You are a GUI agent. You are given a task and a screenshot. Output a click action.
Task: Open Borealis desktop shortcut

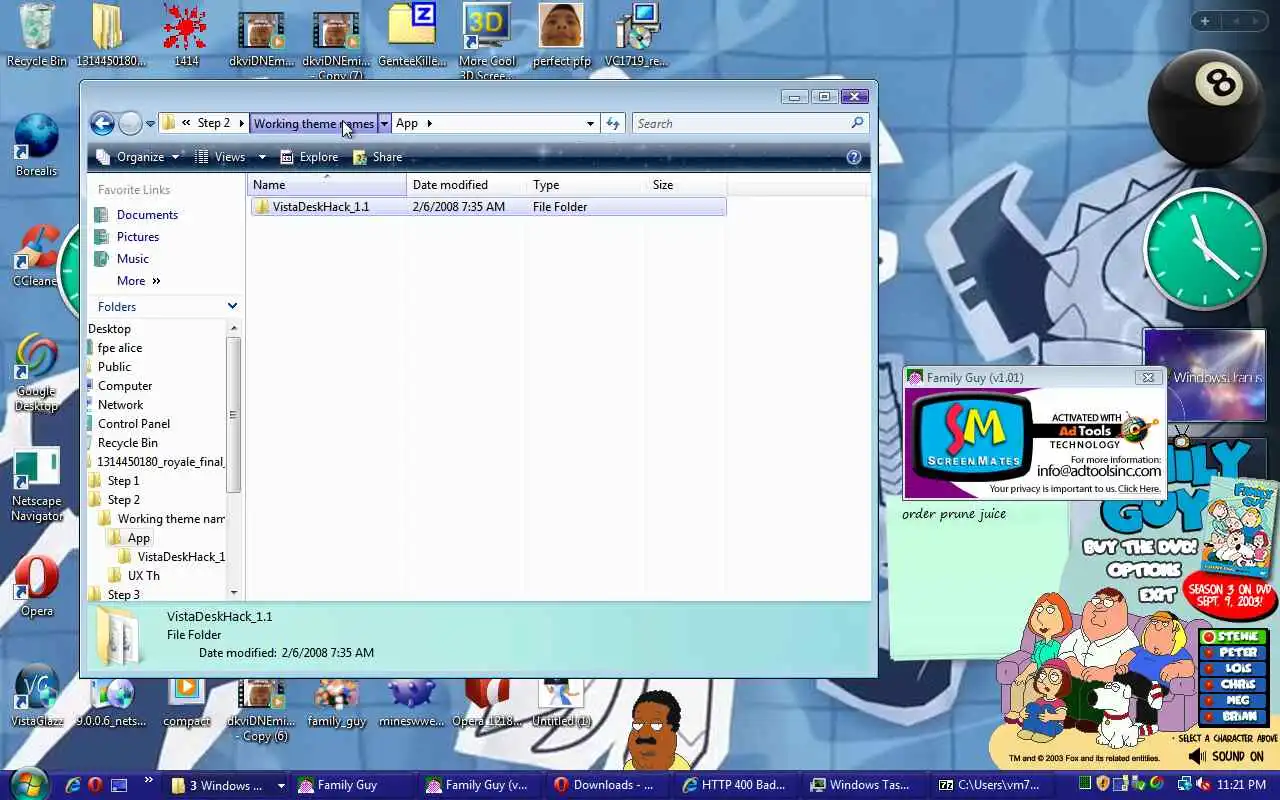click(x=37, y=145)
